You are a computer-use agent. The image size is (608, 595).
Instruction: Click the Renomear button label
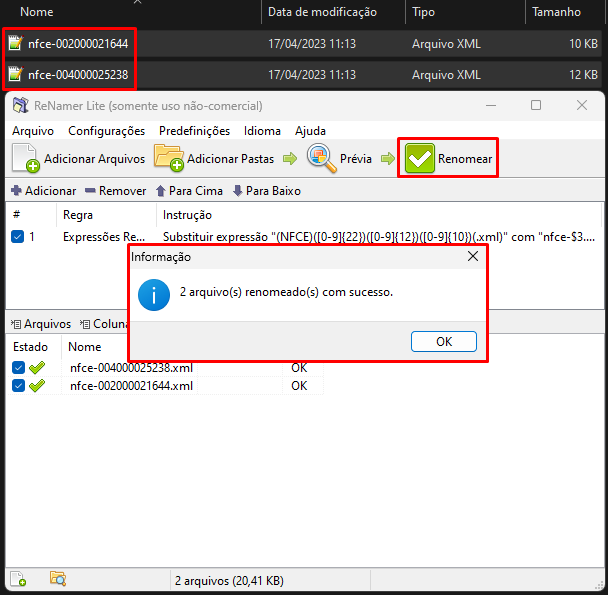pyautogui.click(x=465, y=159)
